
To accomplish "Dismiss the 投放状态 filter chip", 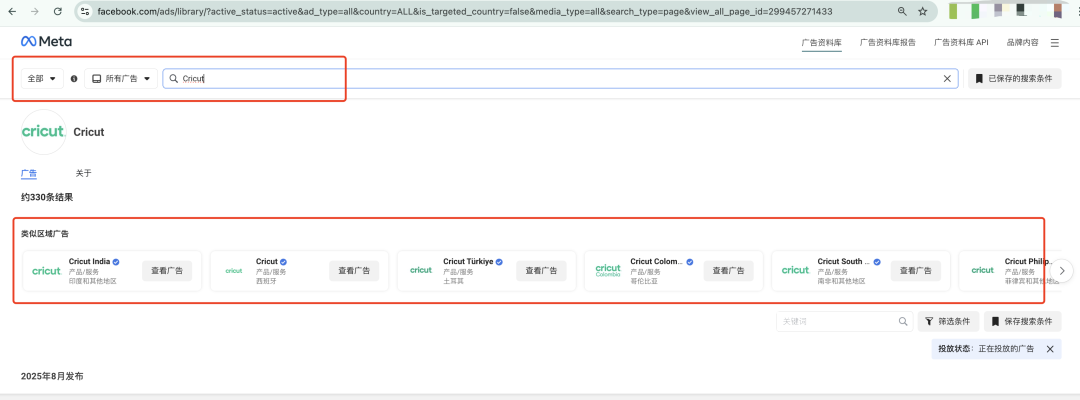I will pos(1050,349).
